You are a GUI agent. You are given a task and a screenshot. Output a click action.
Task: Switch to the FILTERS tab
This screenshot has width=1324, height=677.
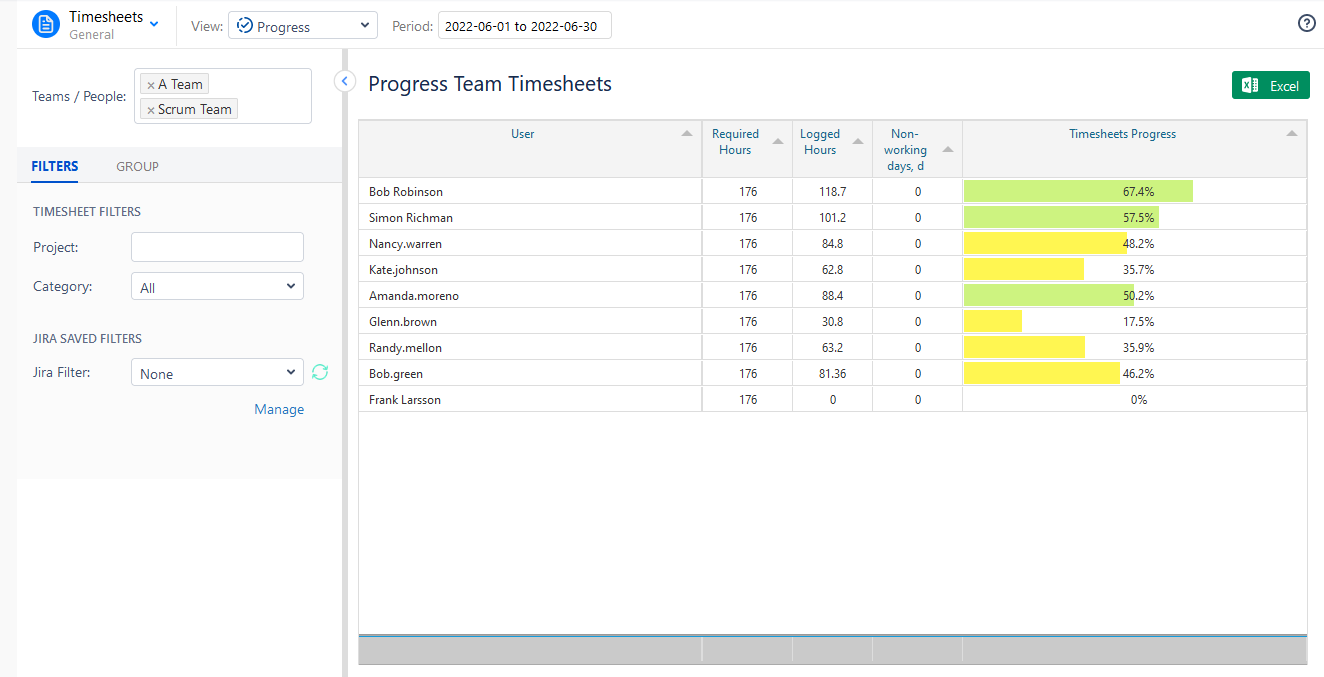[55, 166]
